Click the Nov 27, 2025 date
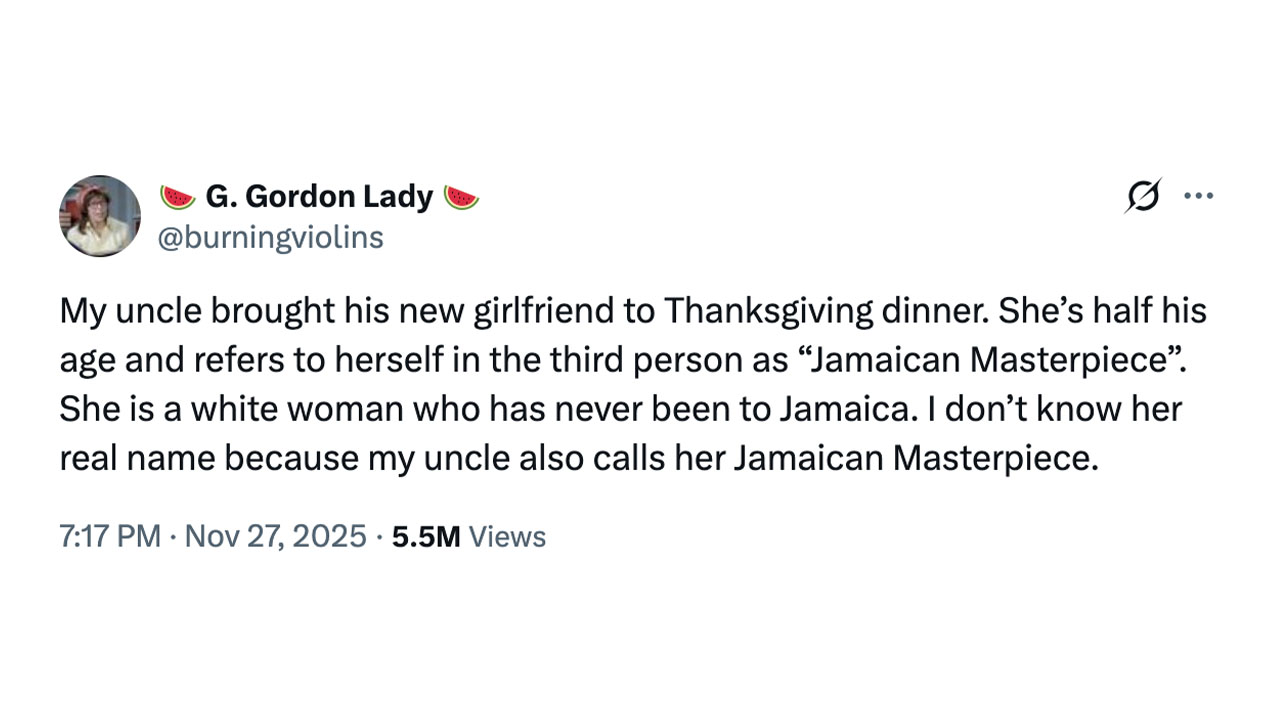The width and height of the screenshot is (1280, 720). click(276, 537)
